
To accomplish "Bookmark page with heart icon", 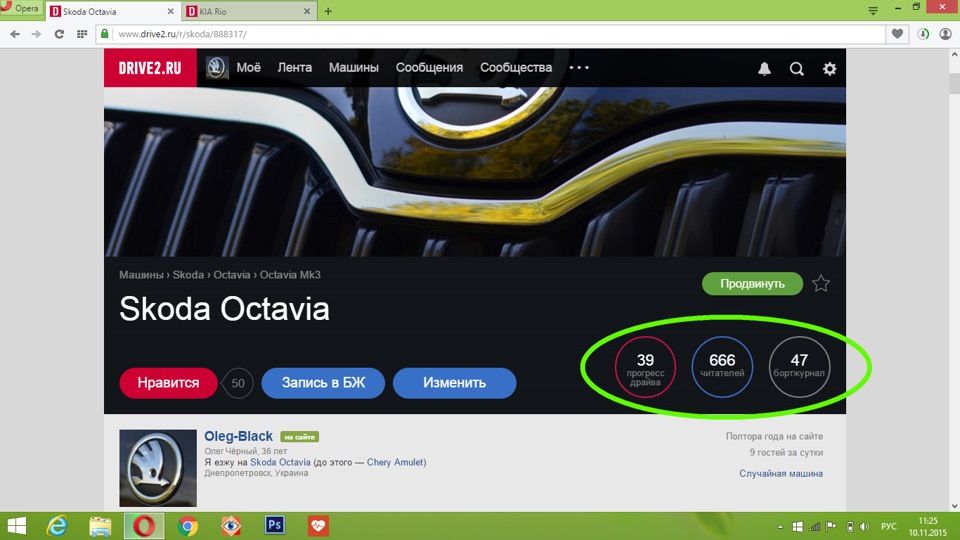I will click(897, 34).
